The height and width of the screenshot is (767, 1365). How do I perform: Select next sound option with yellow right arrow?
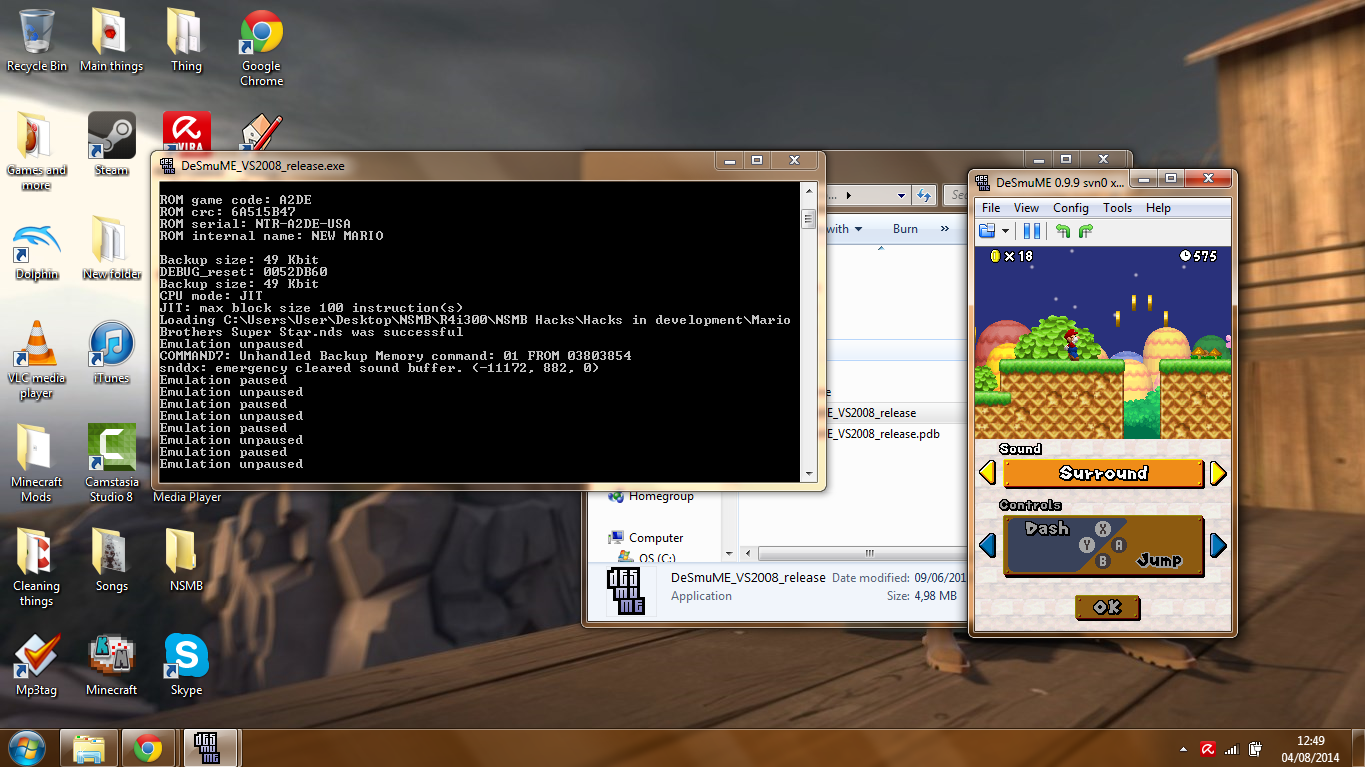click(x=1218, y=473)
